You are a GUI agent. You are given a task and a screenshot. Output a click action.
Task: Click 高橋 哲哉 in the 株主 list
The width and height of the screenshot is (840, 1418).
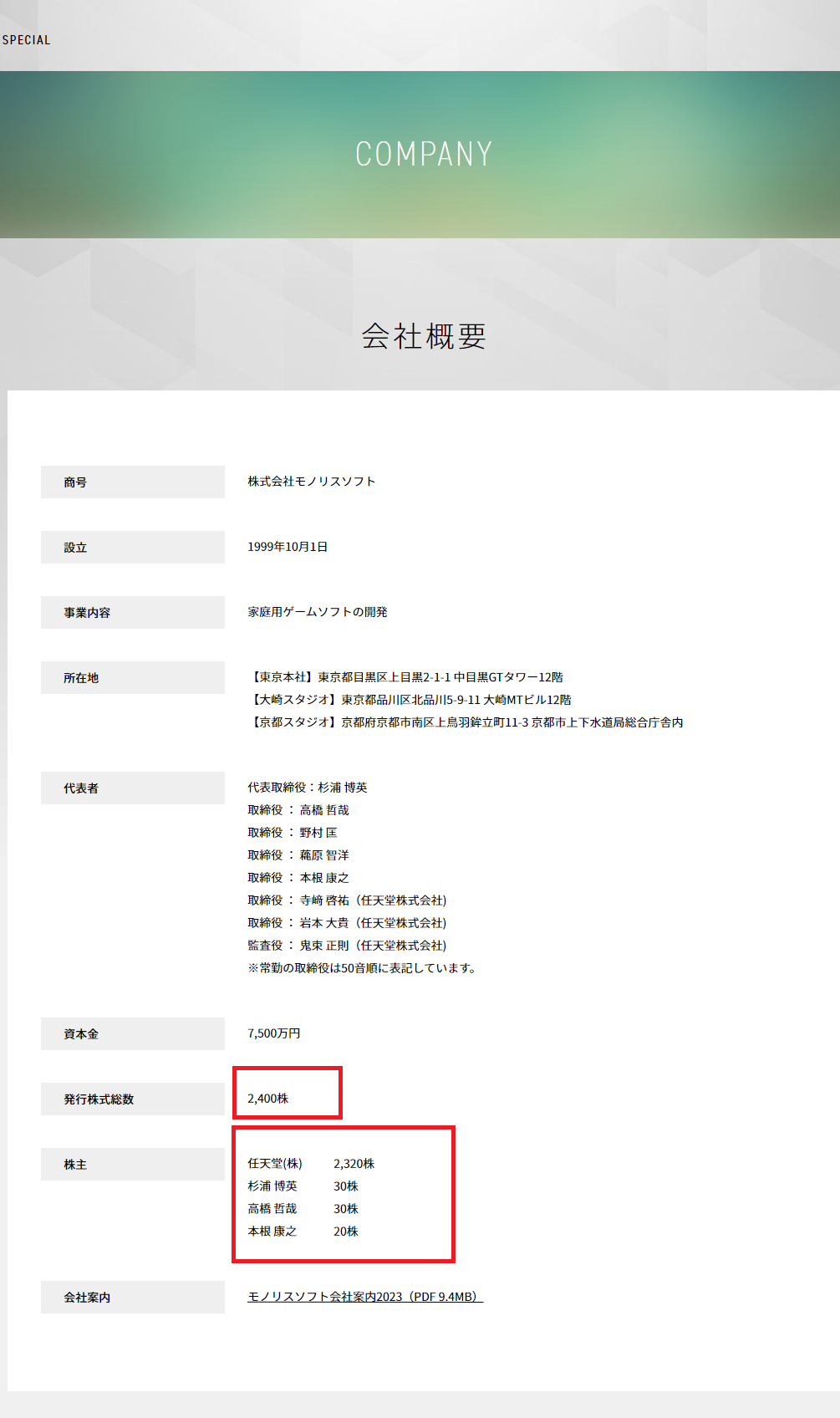272,1209
